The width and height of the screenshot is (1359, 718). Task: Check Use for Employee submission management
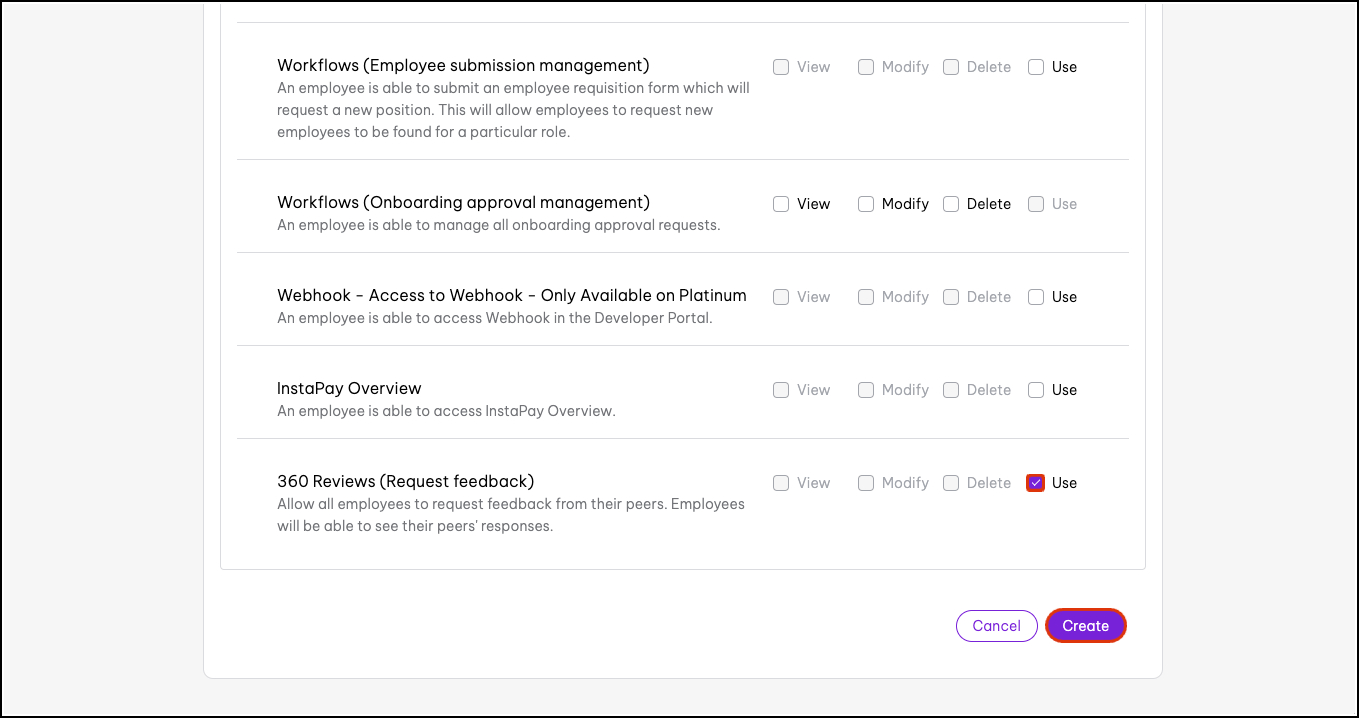point(1036,67)
